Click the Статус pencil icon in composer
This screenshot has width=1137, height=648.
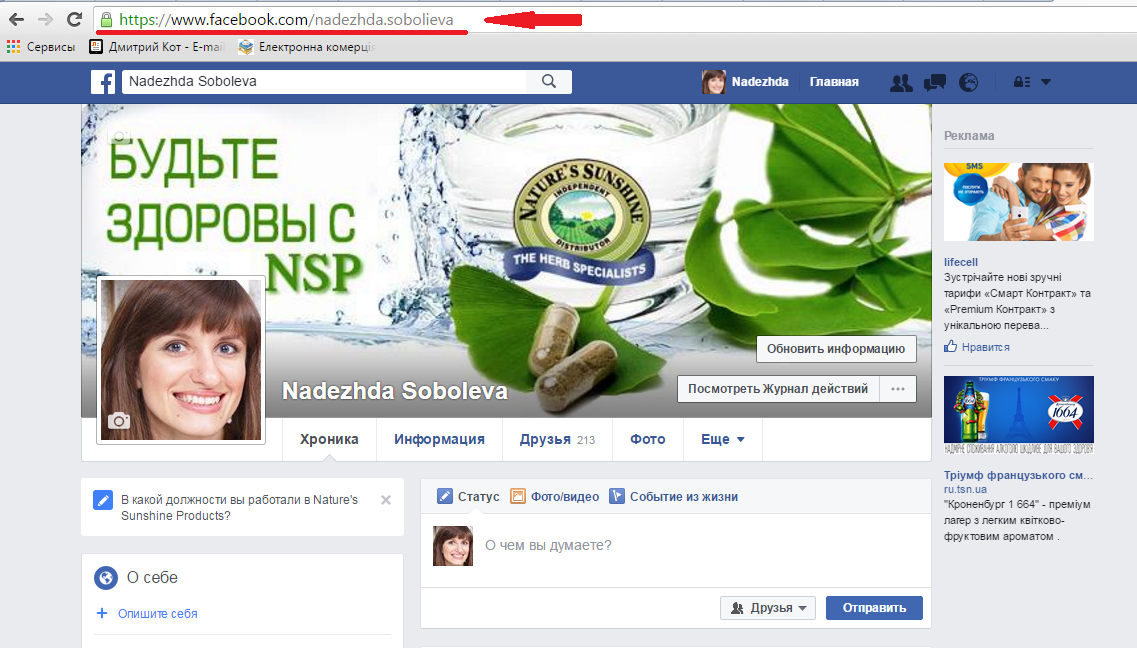(x=445, y=497)
